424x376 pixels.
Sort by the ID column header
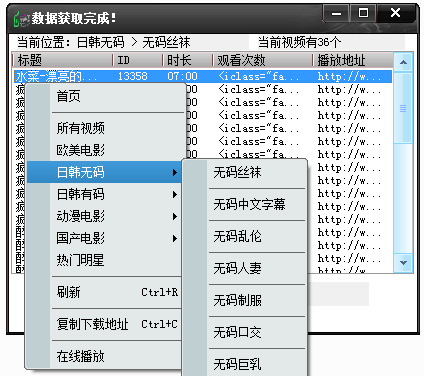click(x=137, y=60)
